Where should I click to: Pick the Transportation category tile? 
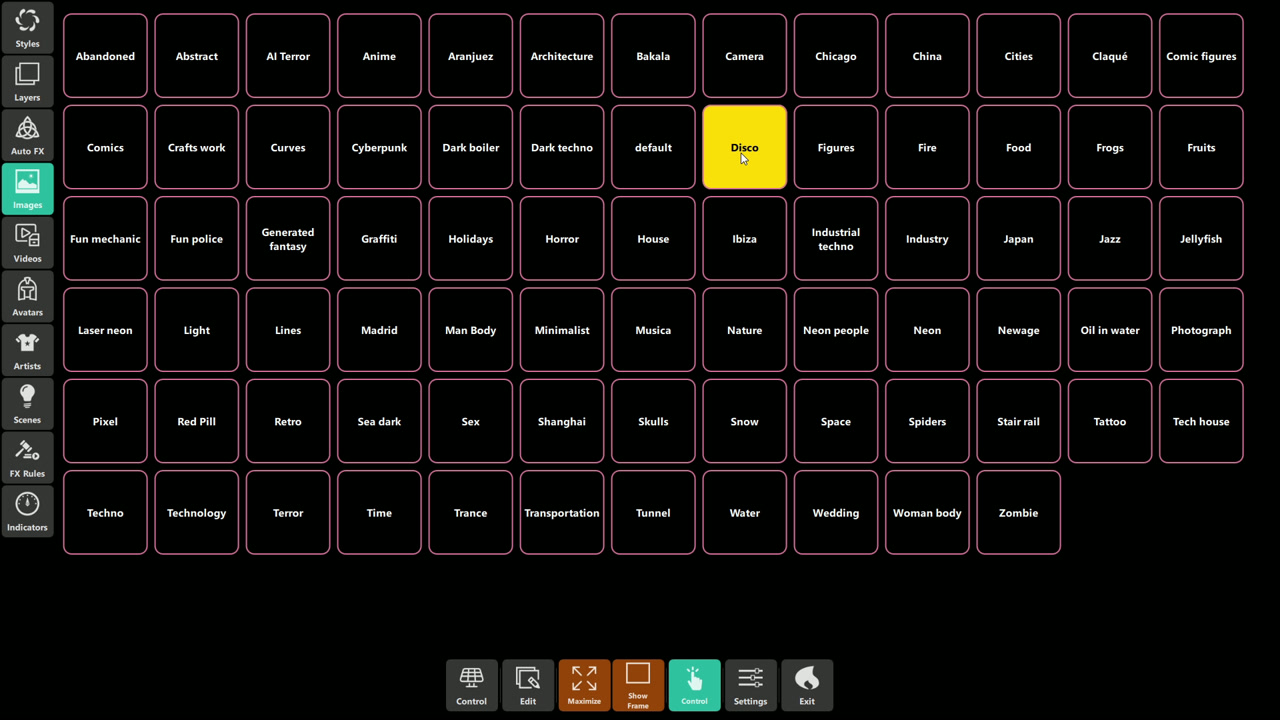[562, 513]
